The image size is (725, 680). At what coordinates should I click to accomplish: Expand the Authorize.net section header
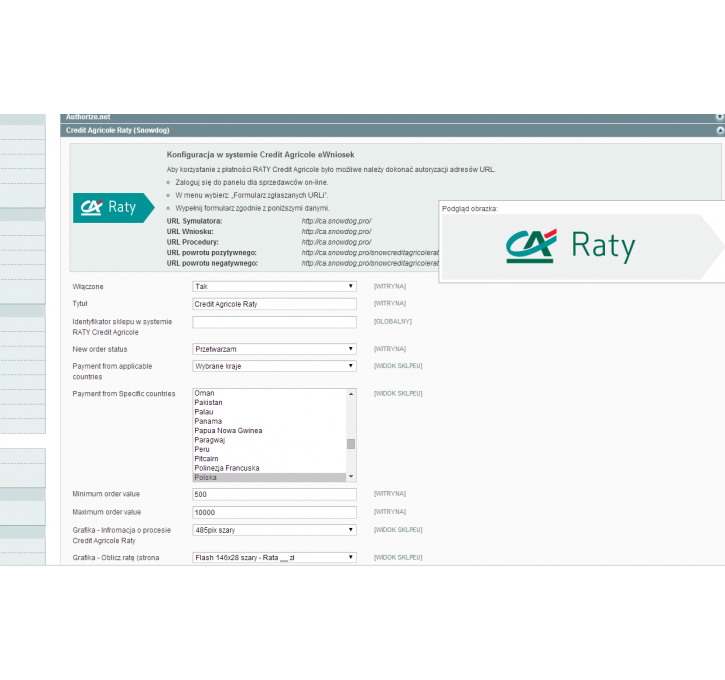392,118
